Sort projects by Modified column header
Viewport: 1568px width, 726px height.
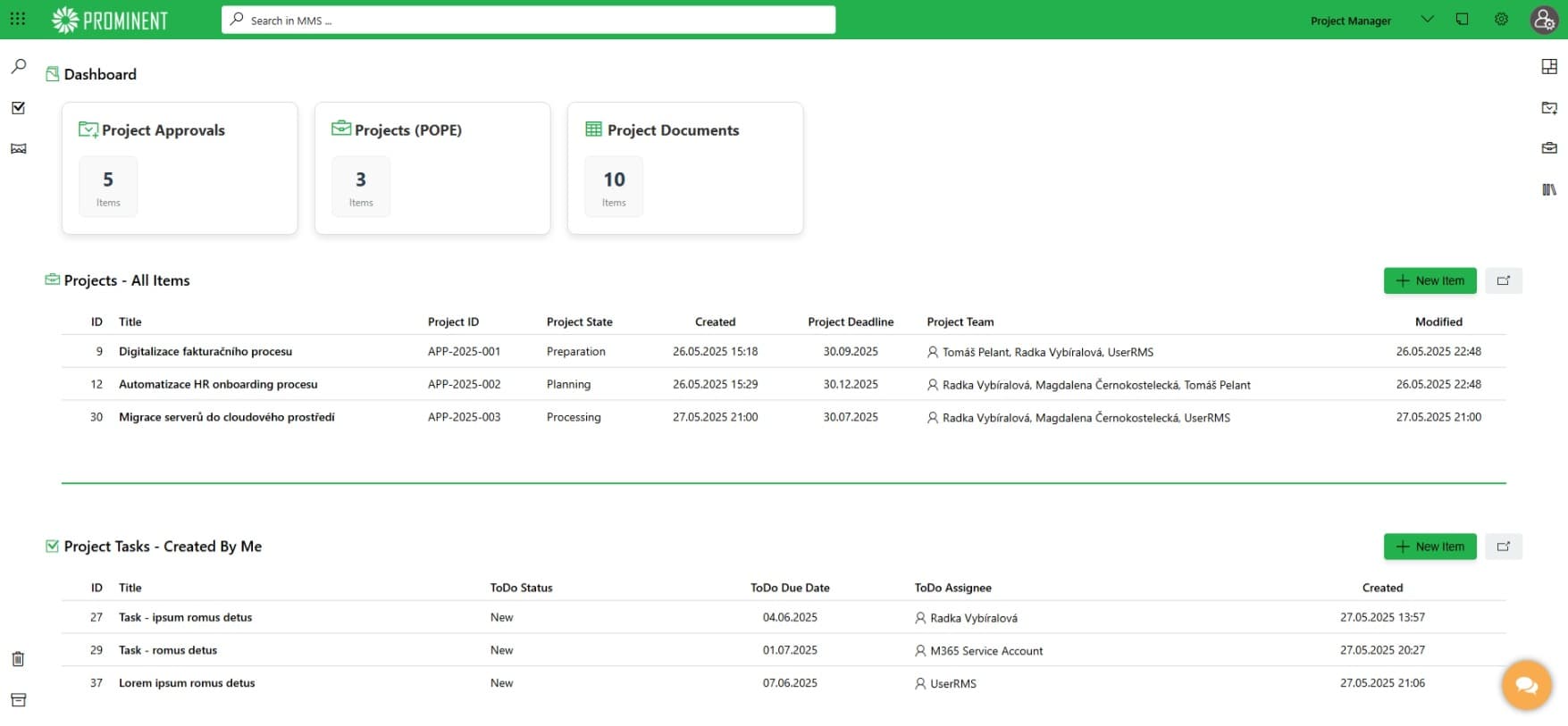coord(1438,321)
